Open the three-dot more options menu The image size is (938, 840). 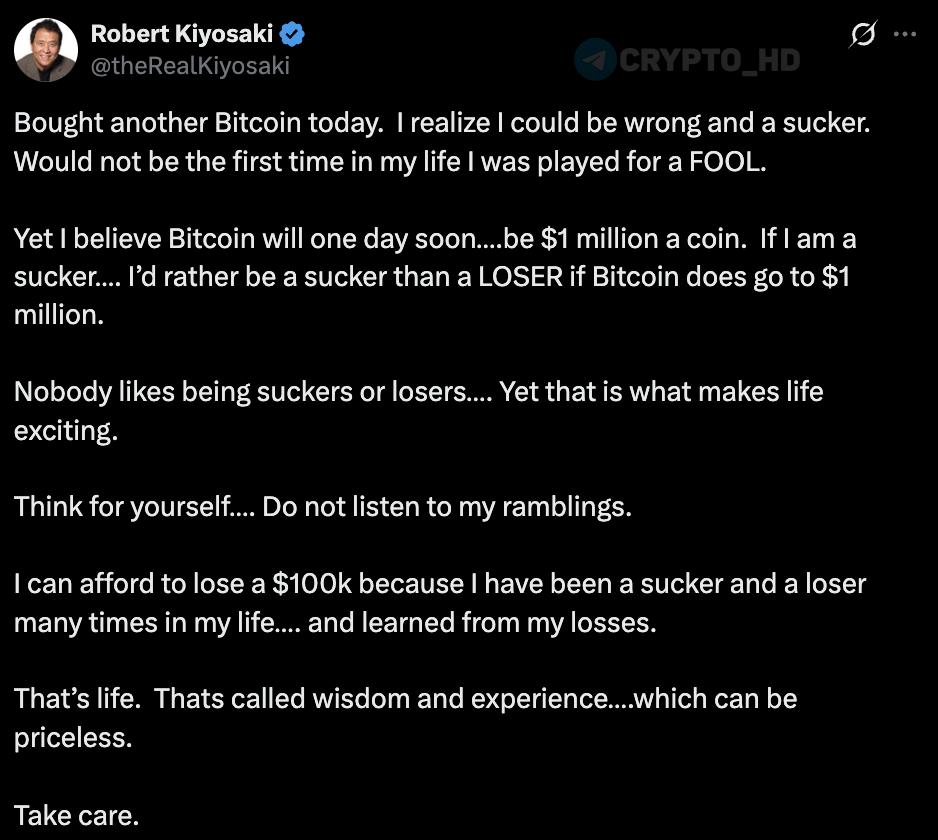pos(904,34)
